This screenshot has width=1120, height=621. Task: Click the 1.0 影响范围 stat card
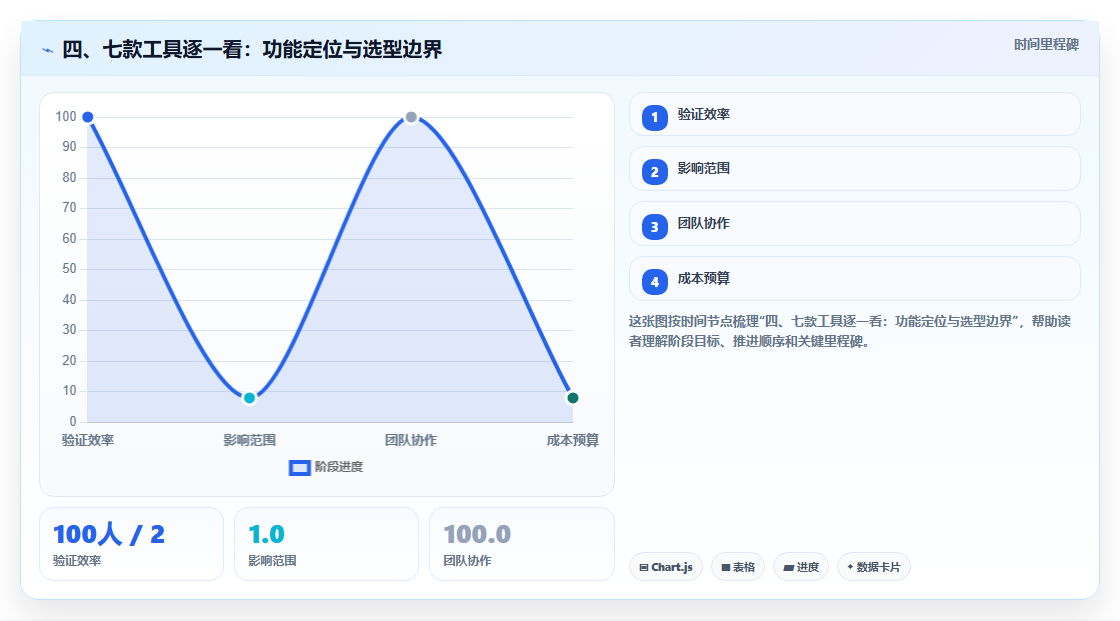coord(326,544)
